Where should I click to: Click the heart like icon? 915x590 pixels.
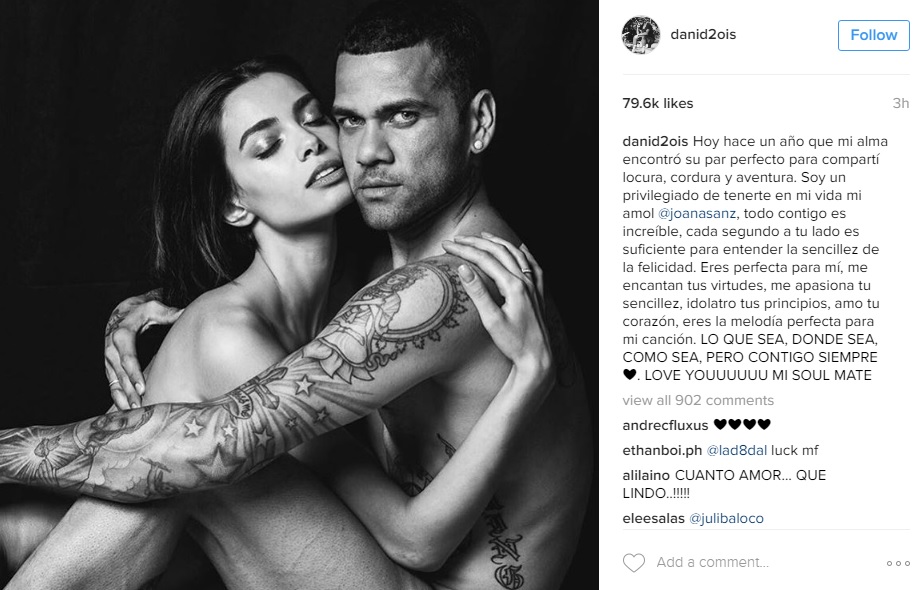click(634, 563)
